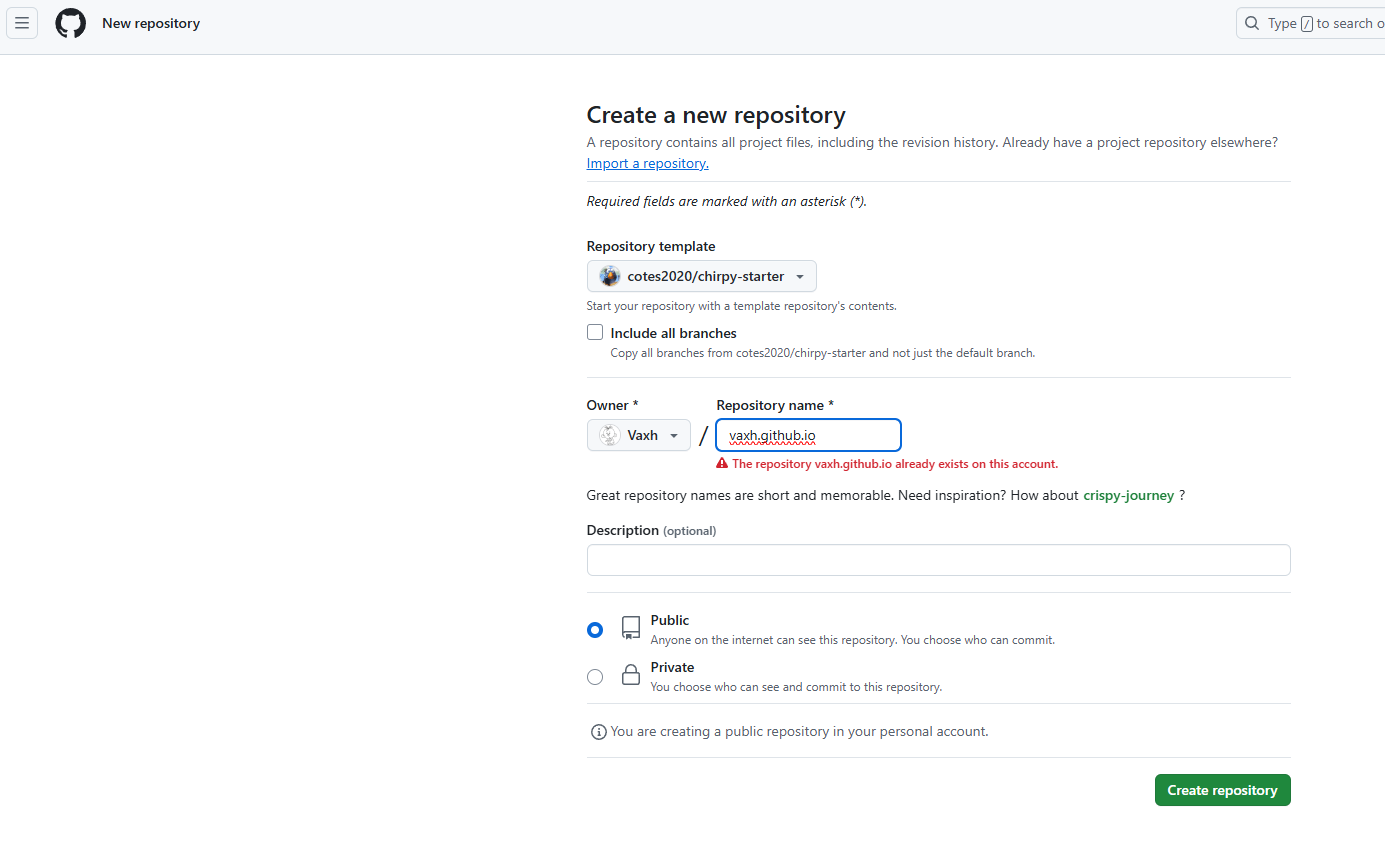Click the info circle icon
The image size is (1385, 843).
(598, 732)
